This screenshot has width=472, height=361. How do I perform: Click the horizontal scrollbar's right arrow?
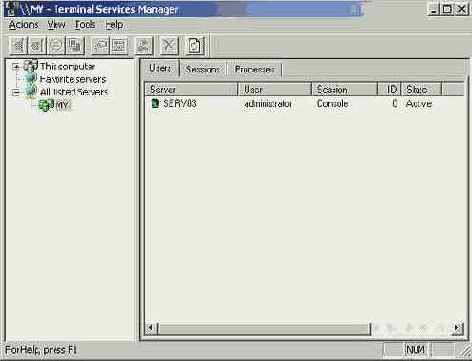tap(458, 328)
